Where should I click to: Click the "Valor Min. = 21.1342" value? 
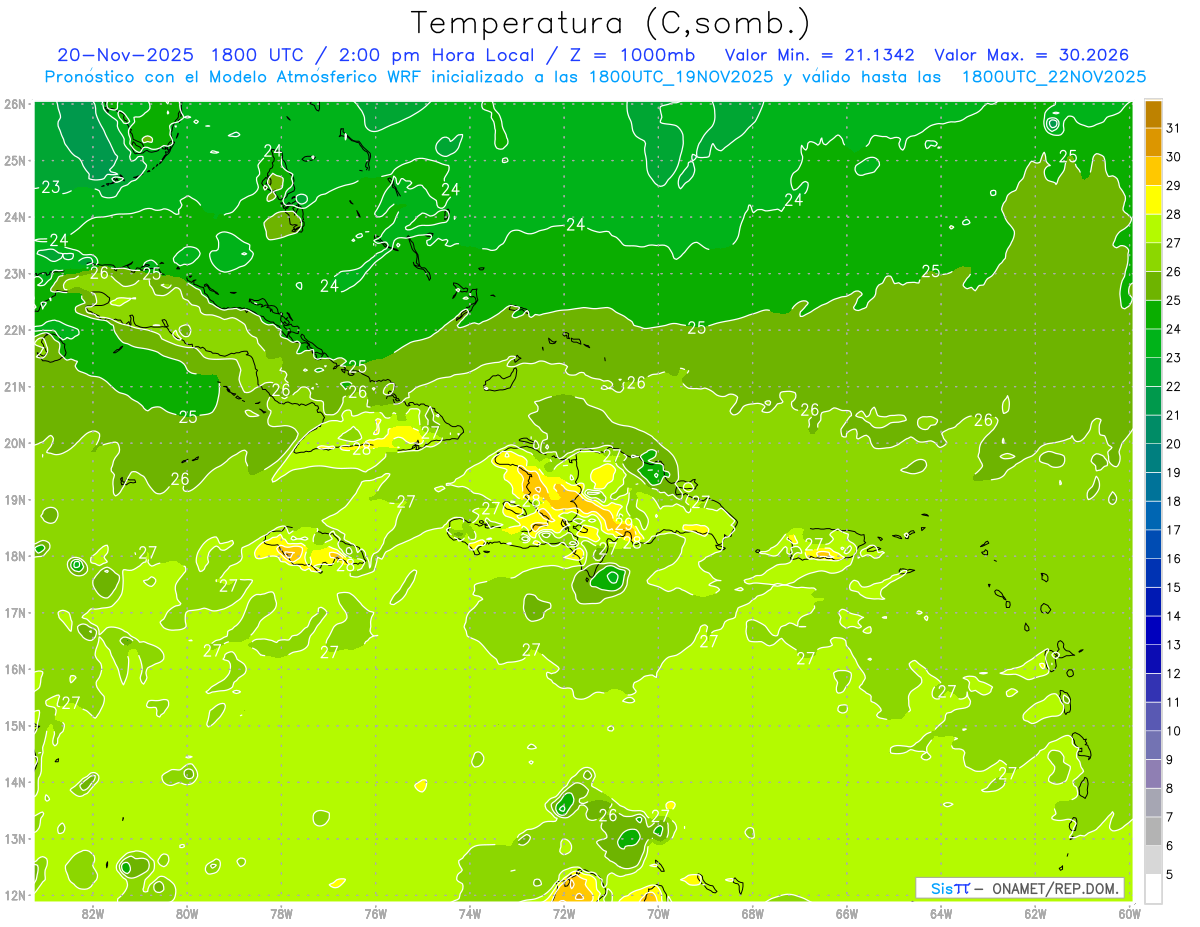click(x=819, y=55)
